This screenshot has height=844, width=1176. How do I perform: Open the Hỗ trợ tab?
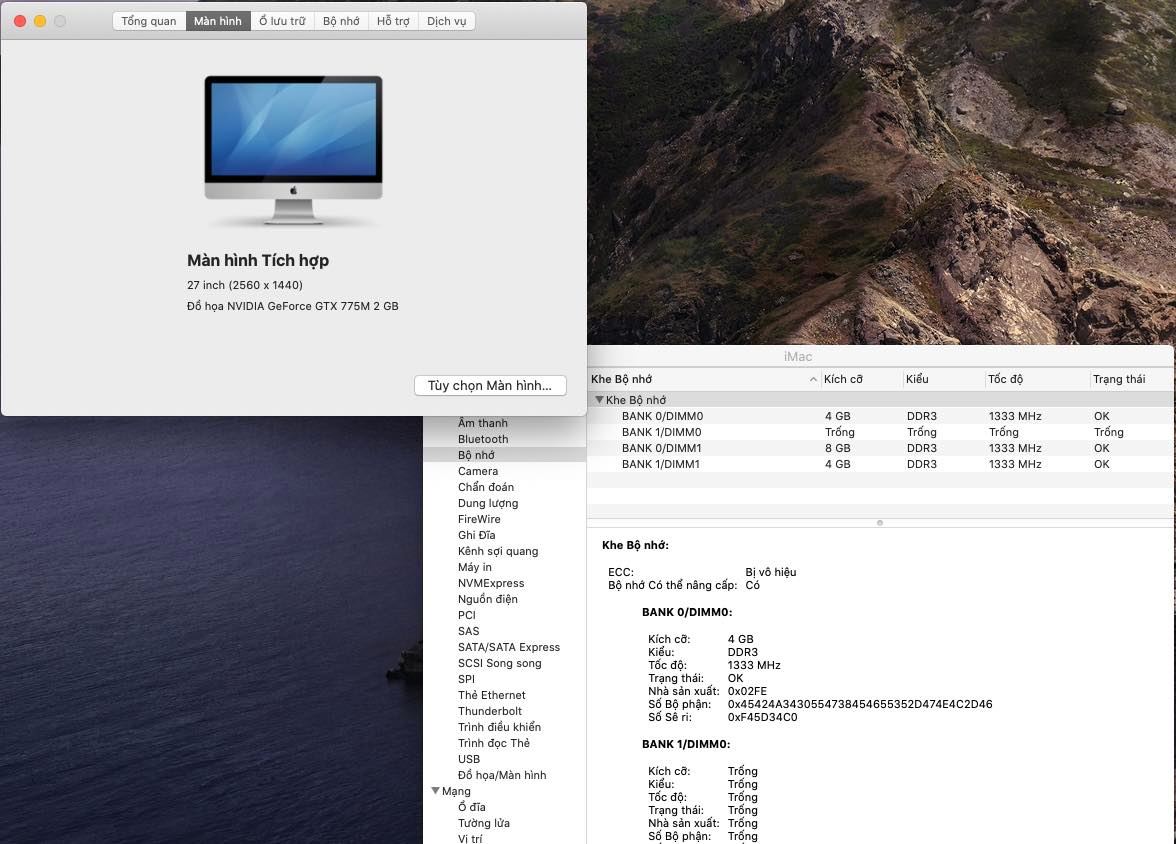pyautogui.click(x=393, y=21)
